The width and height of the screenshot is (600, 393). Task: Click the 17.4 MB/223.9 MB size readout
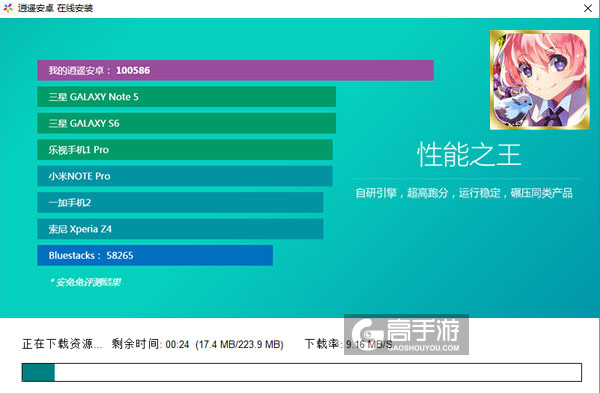239,344
